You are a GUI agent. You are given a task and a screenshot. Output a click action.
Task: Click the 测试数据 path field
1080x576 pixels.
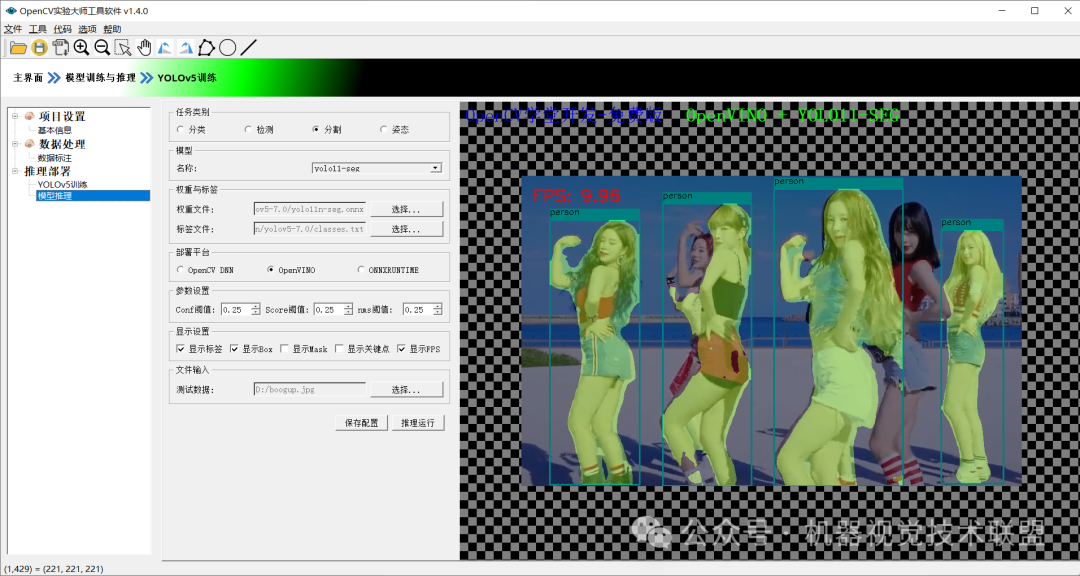[x=310, y=389]
